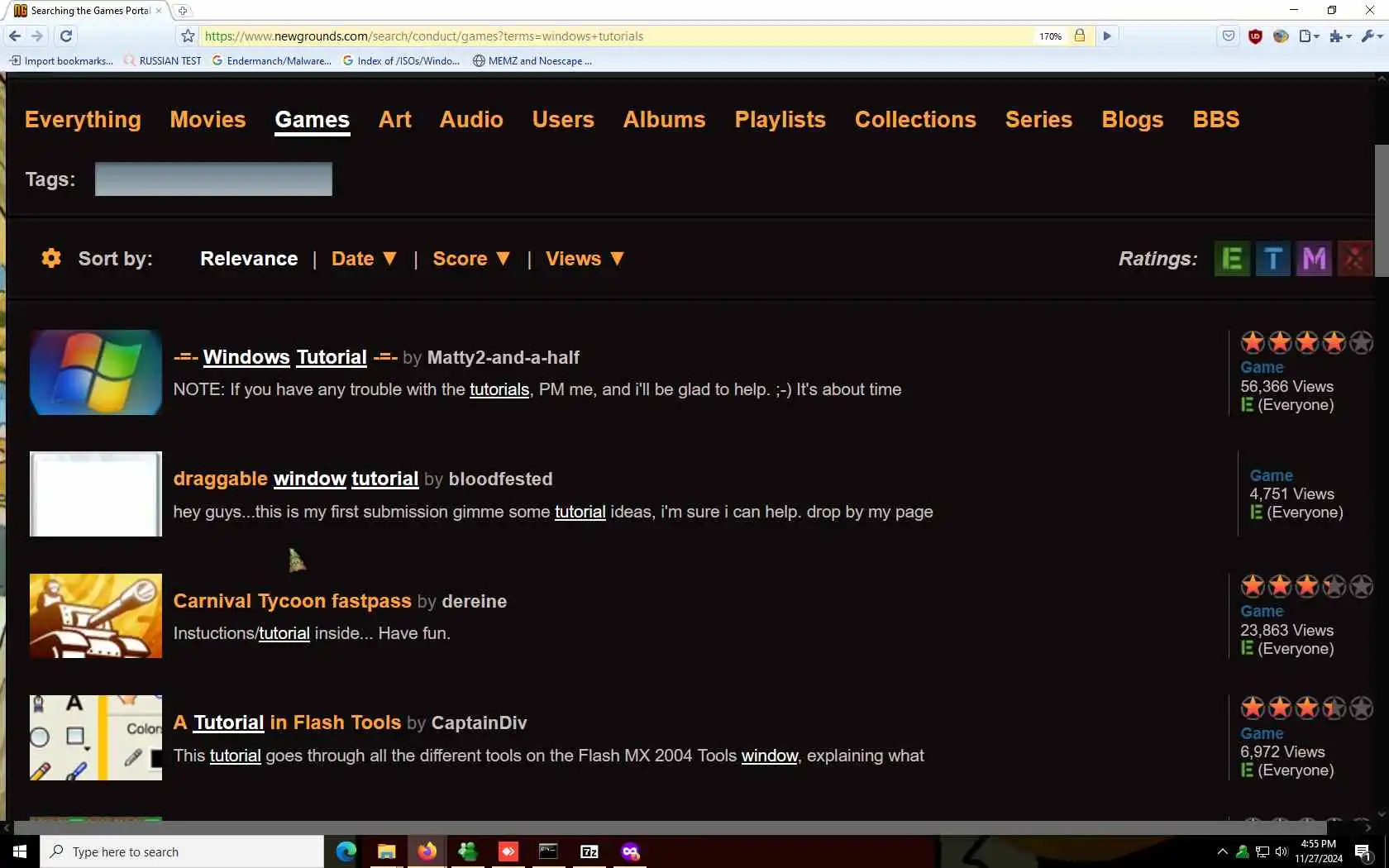Toggle the T rating filter
This screenshot has height=868, width=1389.
tap(1273, 259)
